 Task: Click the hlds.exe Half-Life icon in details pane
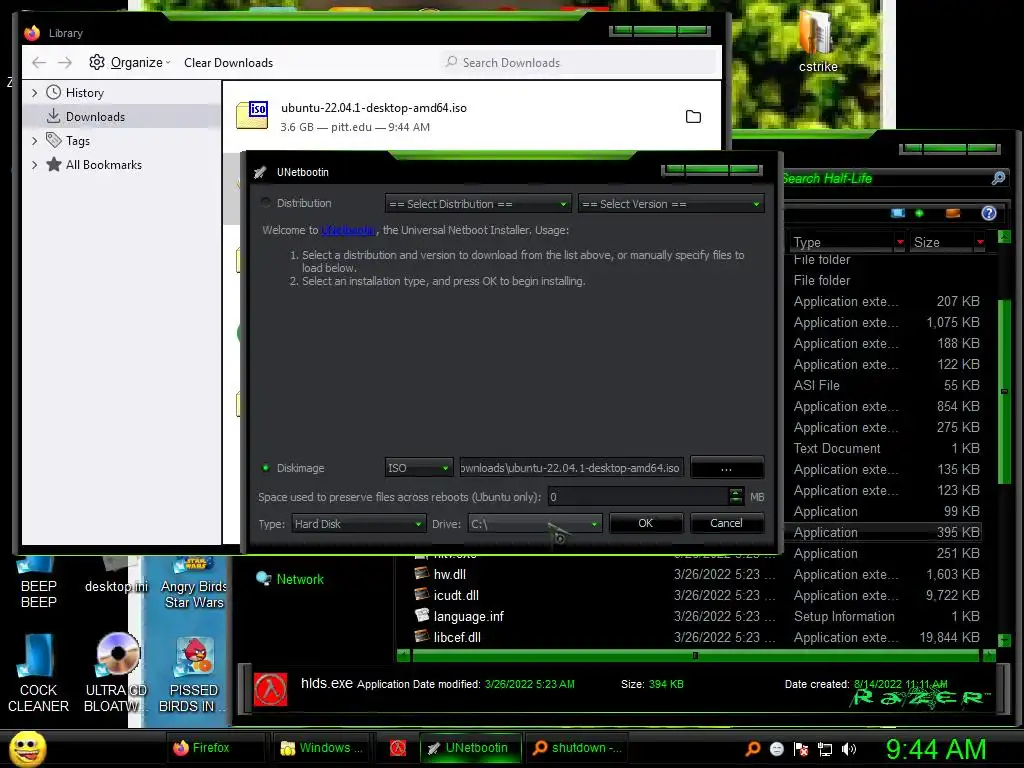pyautogui.click(x=270, y=690)
